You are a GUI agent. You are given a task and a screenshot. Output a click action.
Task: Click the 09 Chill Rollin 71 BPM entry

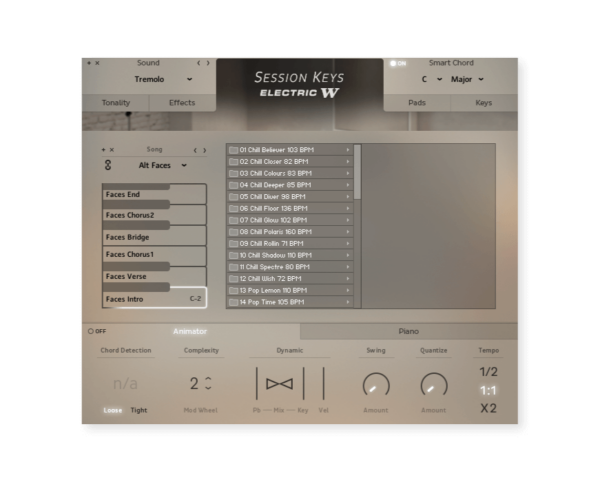coord(290,244)
